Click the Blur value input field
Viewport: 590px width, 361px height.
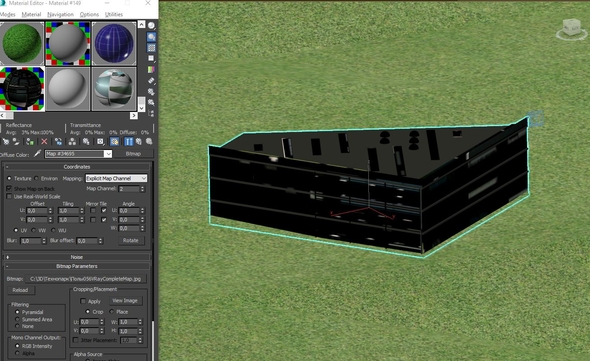pos(30,241)
